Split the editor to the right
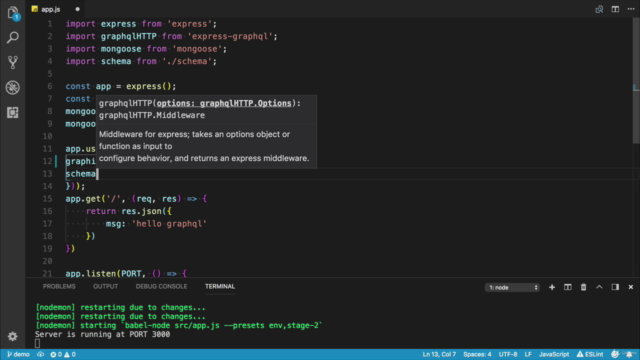 (x=615, y=9)
